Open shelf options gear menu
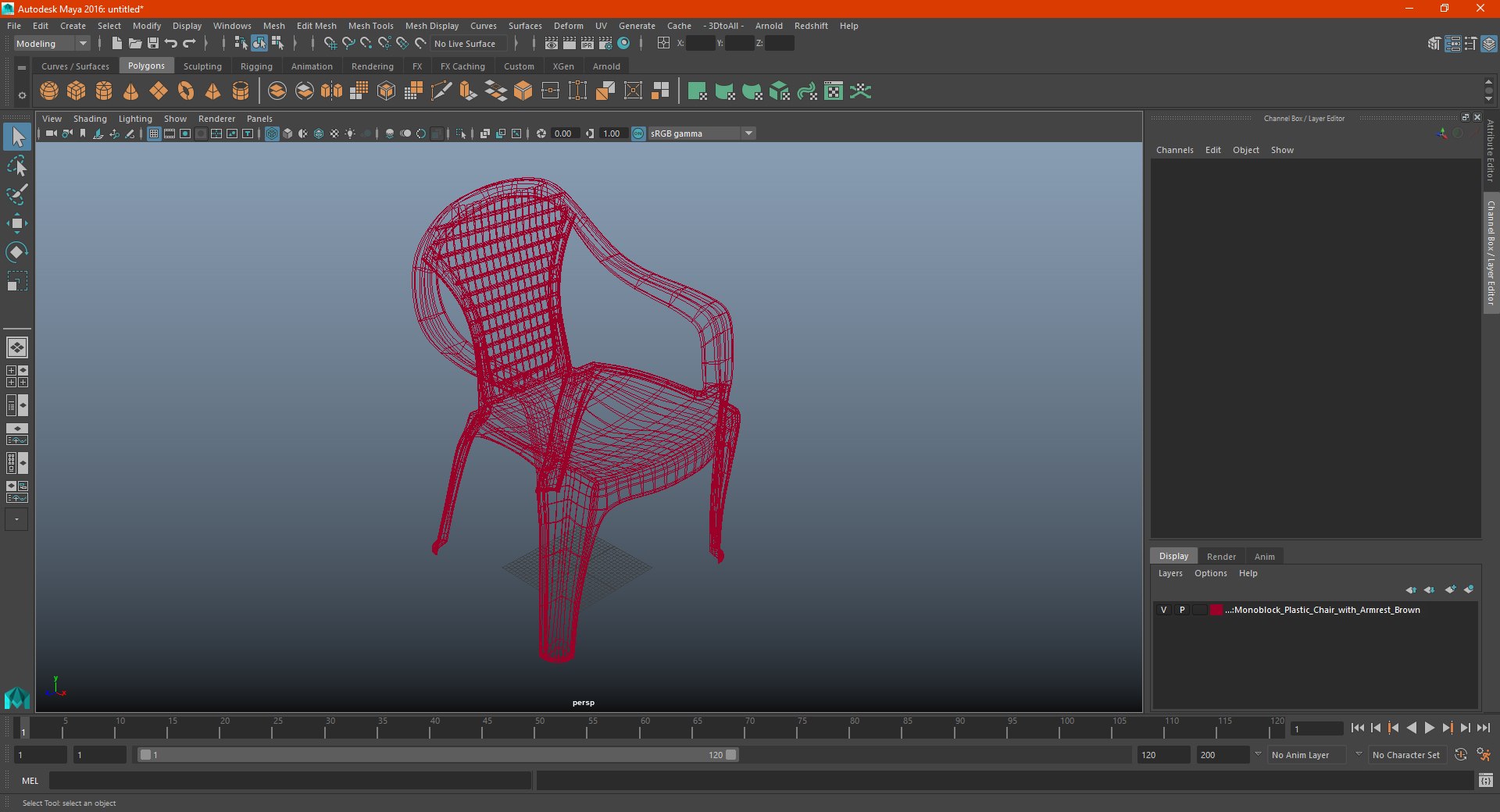Image resolution: width=1500 pixels, height=812 pixels. tap(22, 95)
